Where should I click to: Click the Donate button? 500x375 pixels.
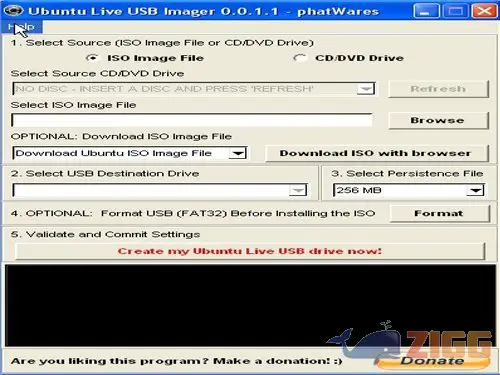pyautogui.click(x=433, y=360)
